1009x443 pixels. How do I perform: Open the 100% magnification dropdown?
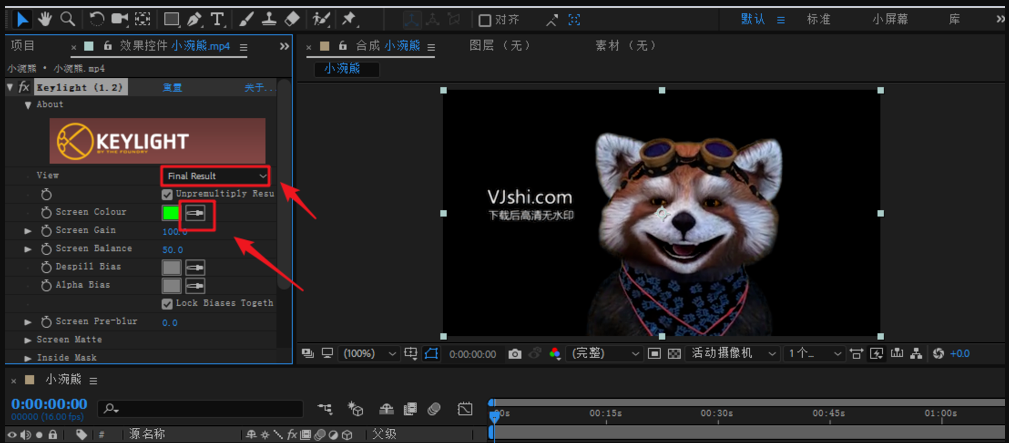coord(369,353)
